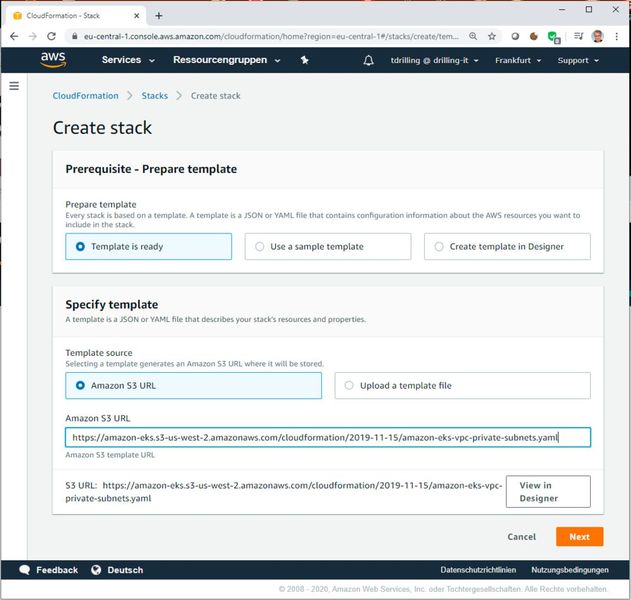Open the Frankfurt region selector
The width and height of the screenshot is (631, 600).
[x=518, y=60]
